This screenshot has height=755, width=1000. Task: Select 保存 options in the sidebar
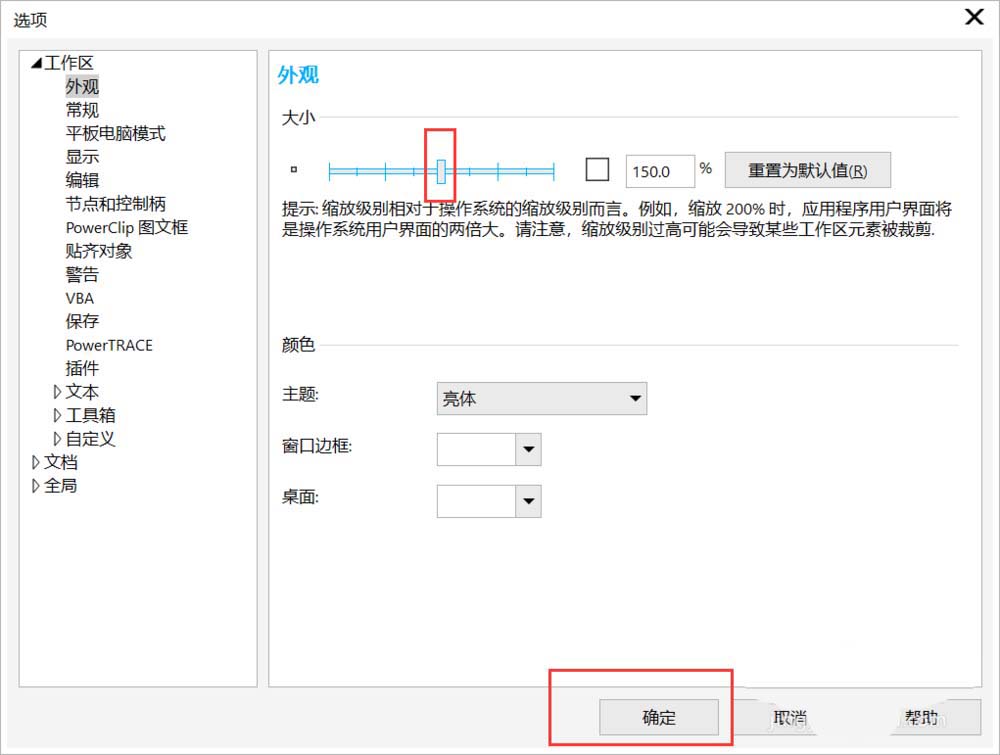[x=82, y=321]
